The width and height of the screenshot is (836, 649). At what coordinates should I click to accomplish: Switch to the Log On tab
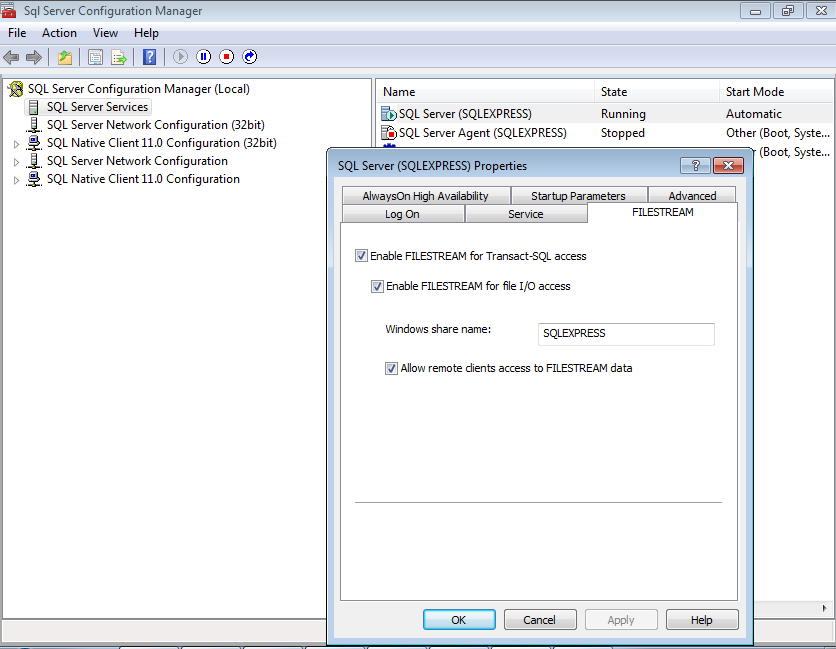point(403,214)
